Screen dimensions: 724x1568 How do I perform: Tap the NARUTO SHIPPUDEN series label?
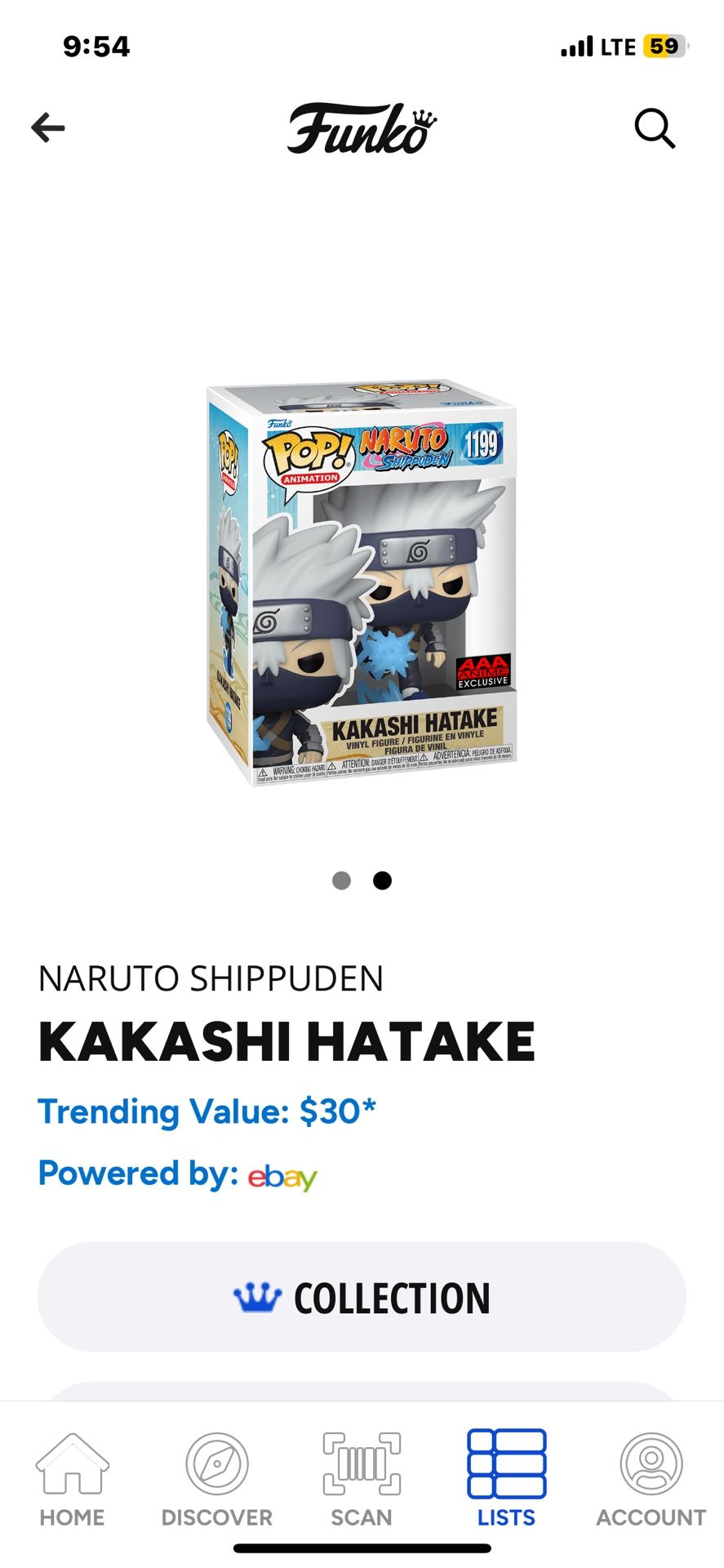(211, 978)
